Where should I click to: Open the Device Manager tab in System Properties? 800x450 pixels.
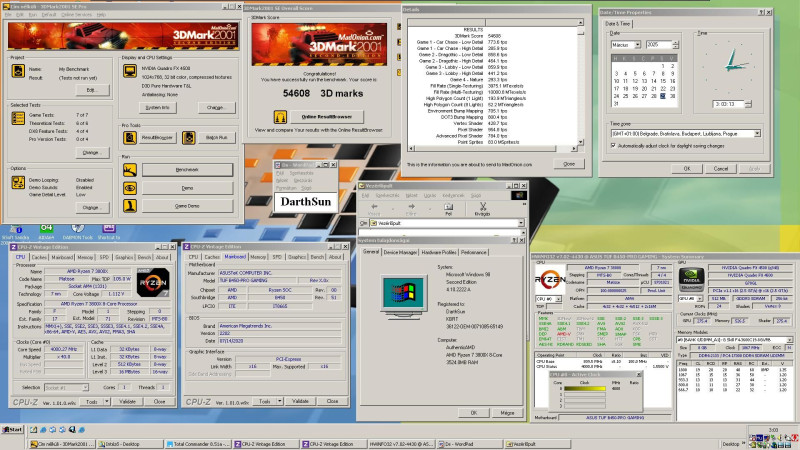pyautogui.click(x=400, y=253)
